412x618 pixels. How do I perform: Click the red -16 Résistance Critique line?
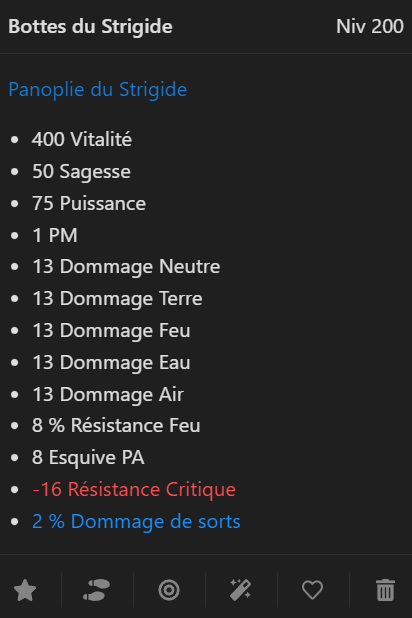tap(134, 490)
